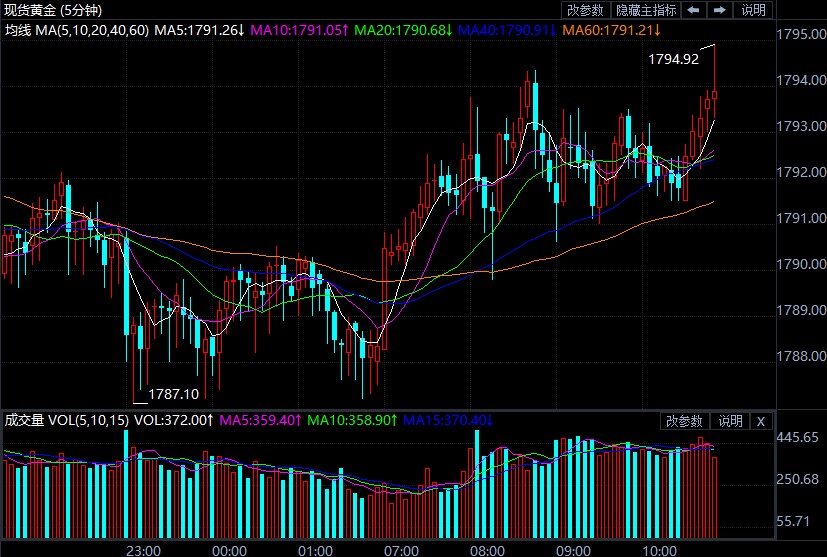
Task: Click the 10:00 time axis label
Action: tap(659, 551)
